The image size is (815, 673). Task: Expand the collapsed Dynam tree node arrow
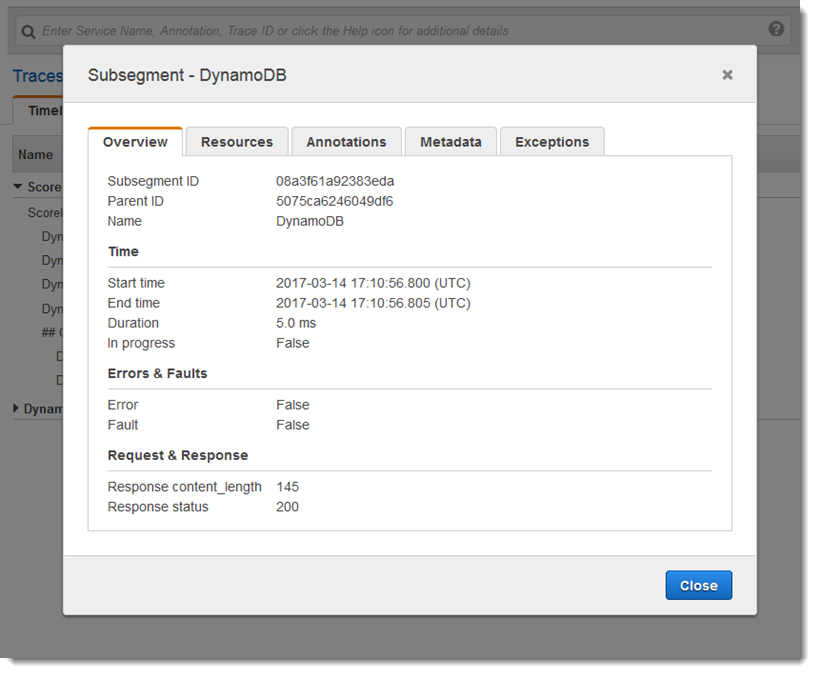click(17, 408)
